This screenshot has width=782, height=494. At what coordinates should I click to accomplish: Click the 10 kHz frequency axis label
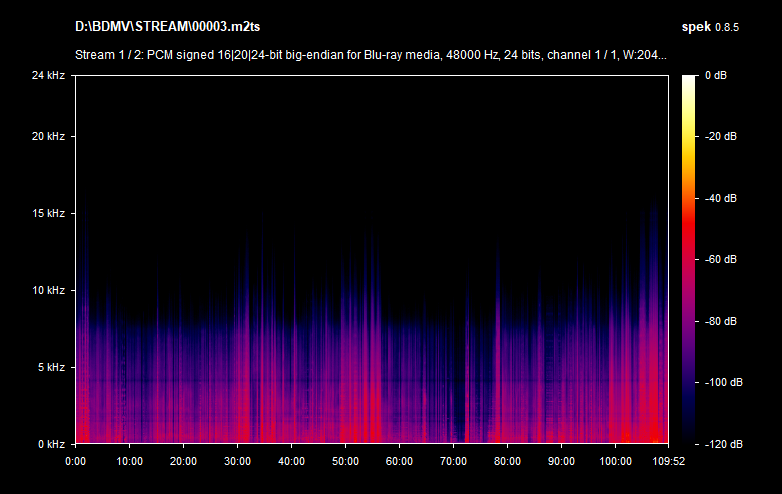48,290
